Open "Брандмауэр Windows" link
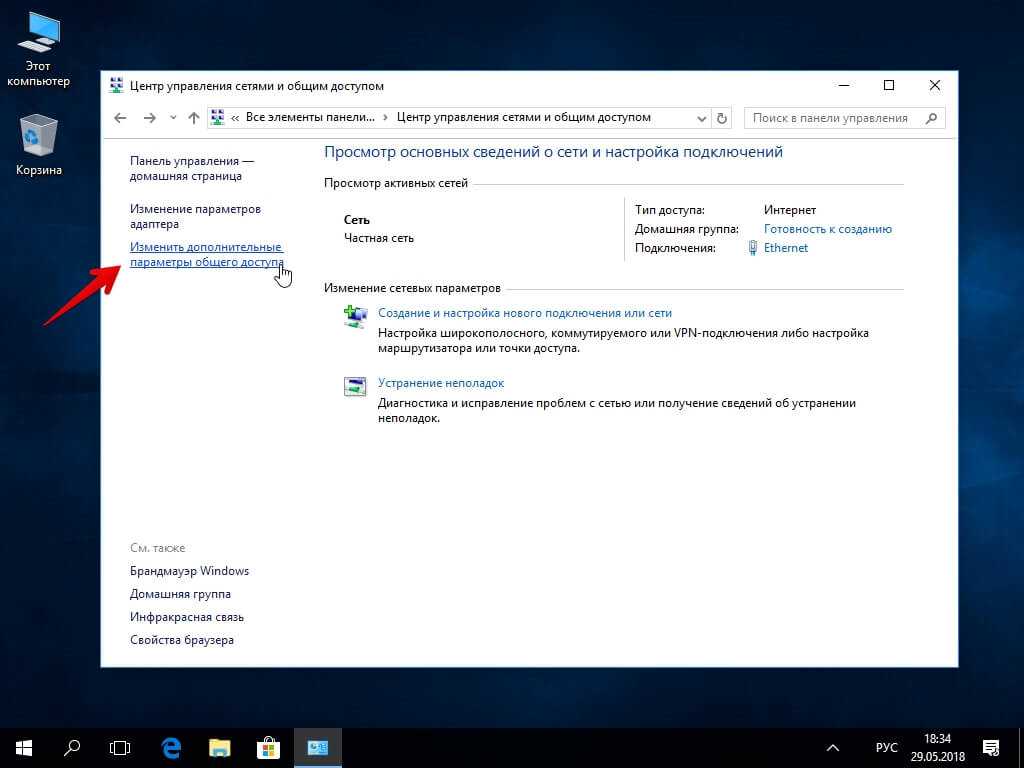This screenshot has width=1024, height=768. 189,571
